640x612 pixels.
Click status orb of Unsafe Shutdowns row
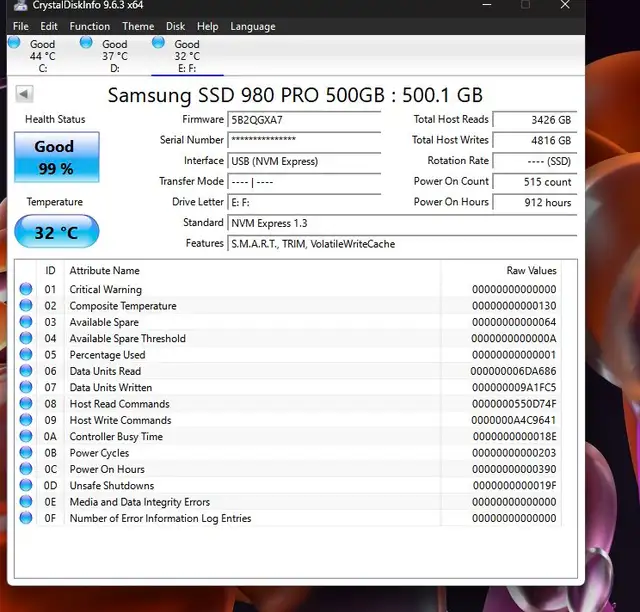(x=26, y=485)
